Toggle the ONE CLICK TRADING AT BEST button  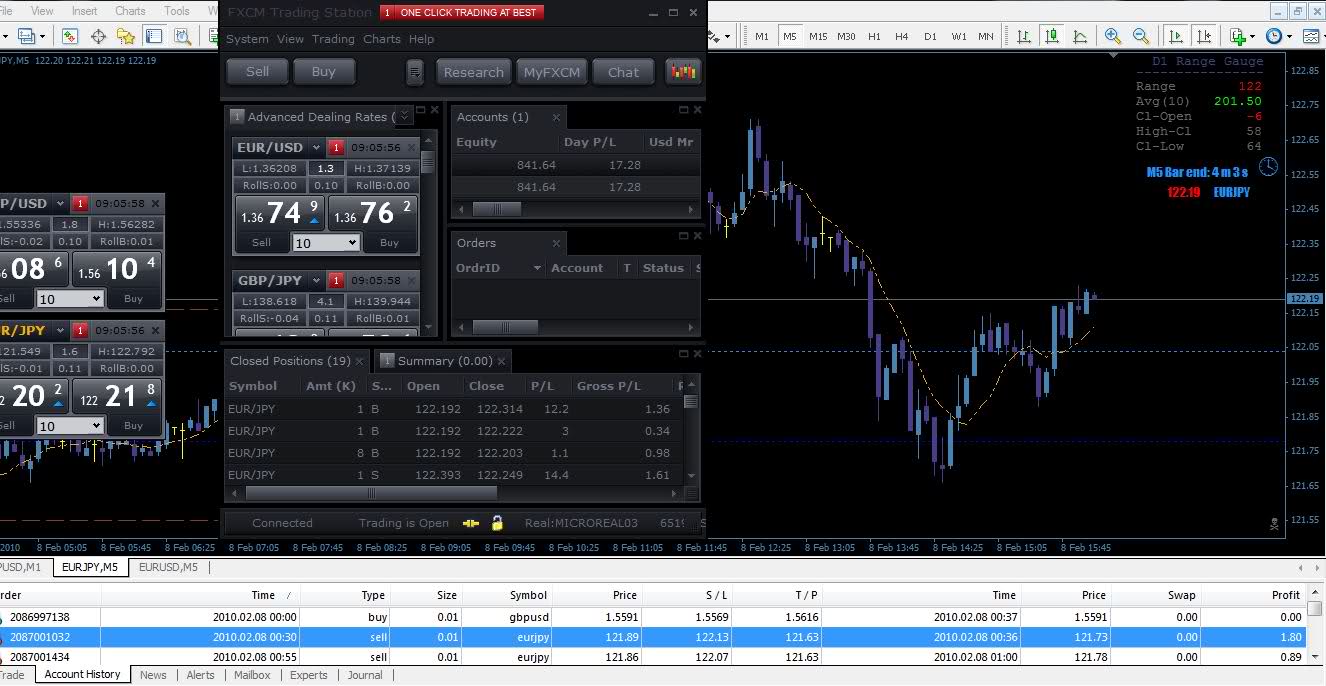[x=461, y=12]
